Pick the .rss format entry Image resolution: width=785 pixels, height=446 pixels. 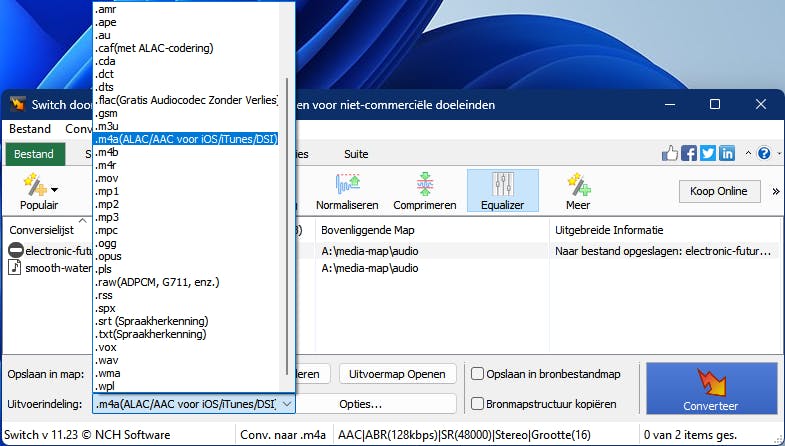[186, 295]
